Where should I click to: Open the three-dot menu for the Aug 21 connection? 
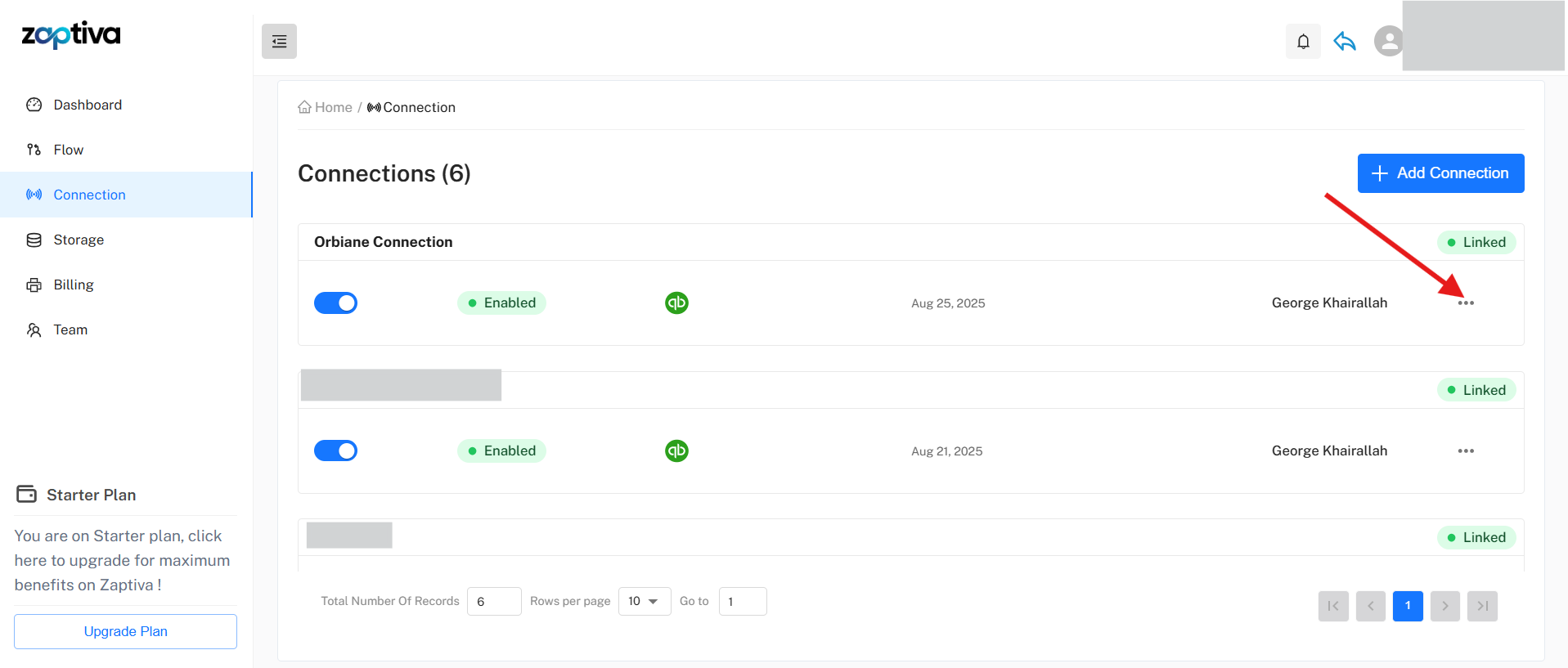point(1465,451)
